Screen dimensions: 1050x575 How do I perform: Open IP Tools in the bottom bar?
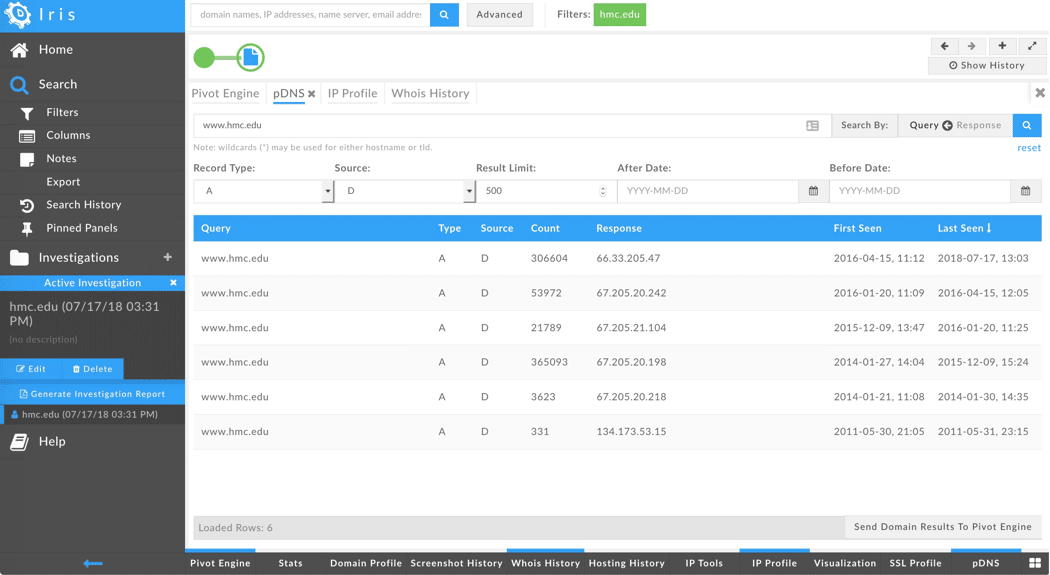point(704,563)
